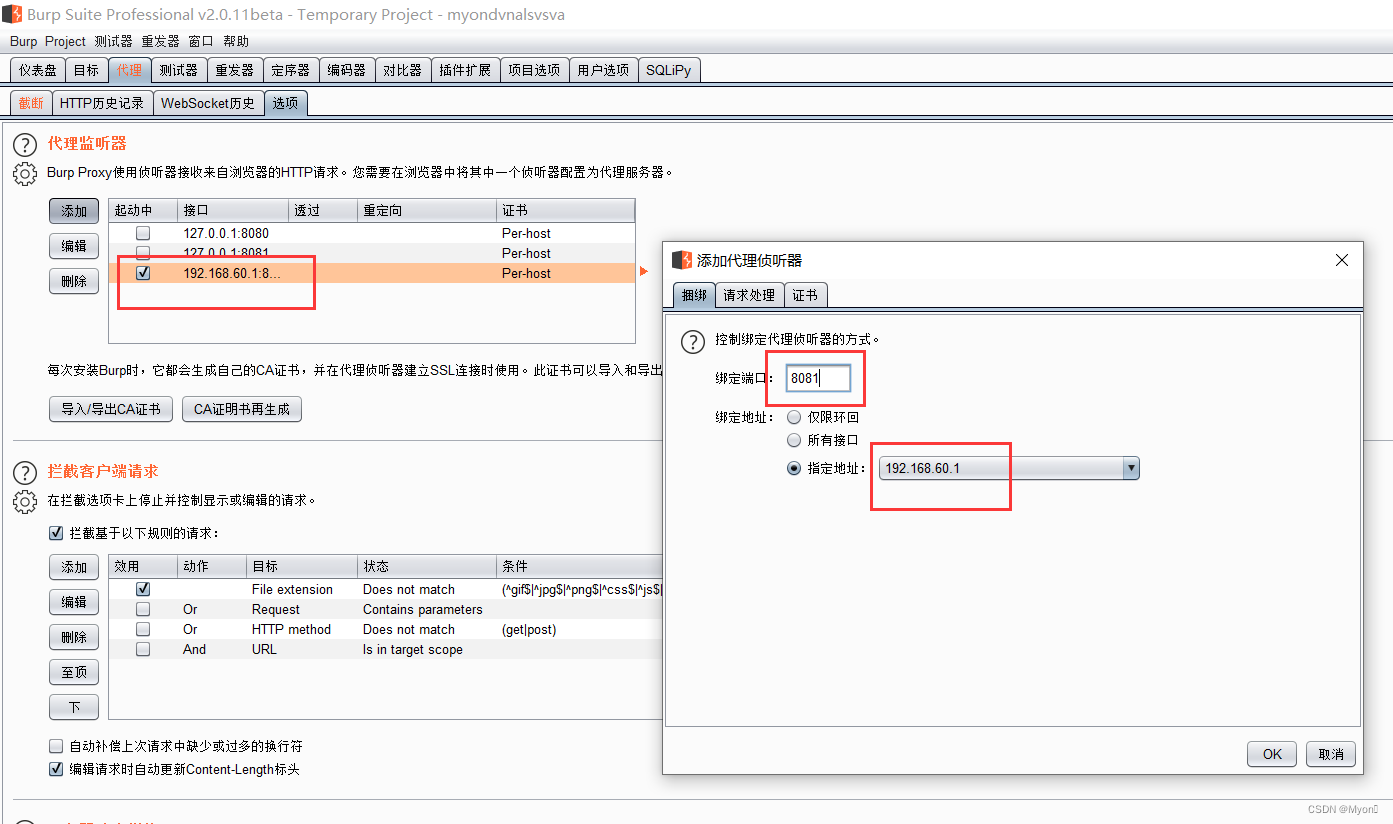Switch to the 仪表盘 tab
The width and height of the screenshot is (1393, 824).
click(x=38, y=70)
